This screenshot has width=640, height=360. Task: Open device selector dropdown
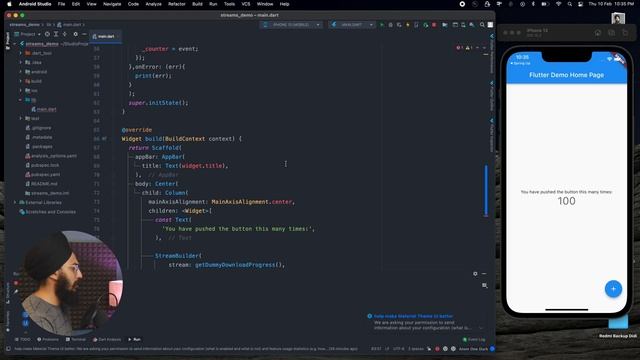point(291,25)
